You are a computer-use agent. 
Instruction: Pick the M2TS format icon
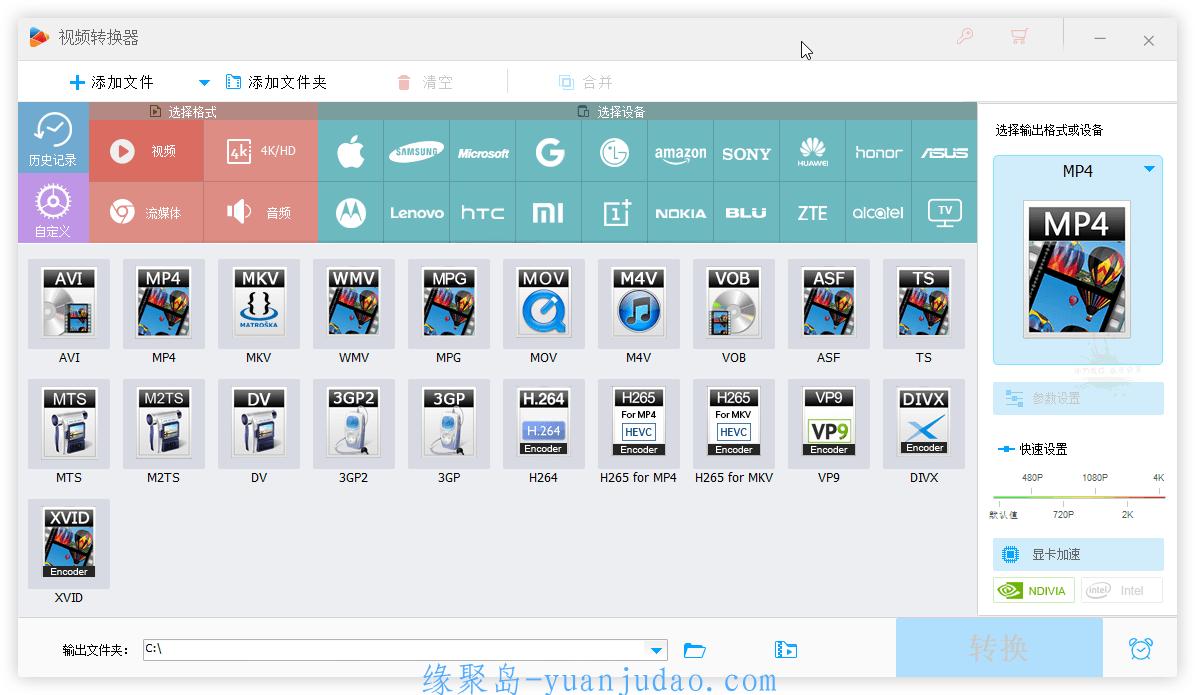[163, 424]
